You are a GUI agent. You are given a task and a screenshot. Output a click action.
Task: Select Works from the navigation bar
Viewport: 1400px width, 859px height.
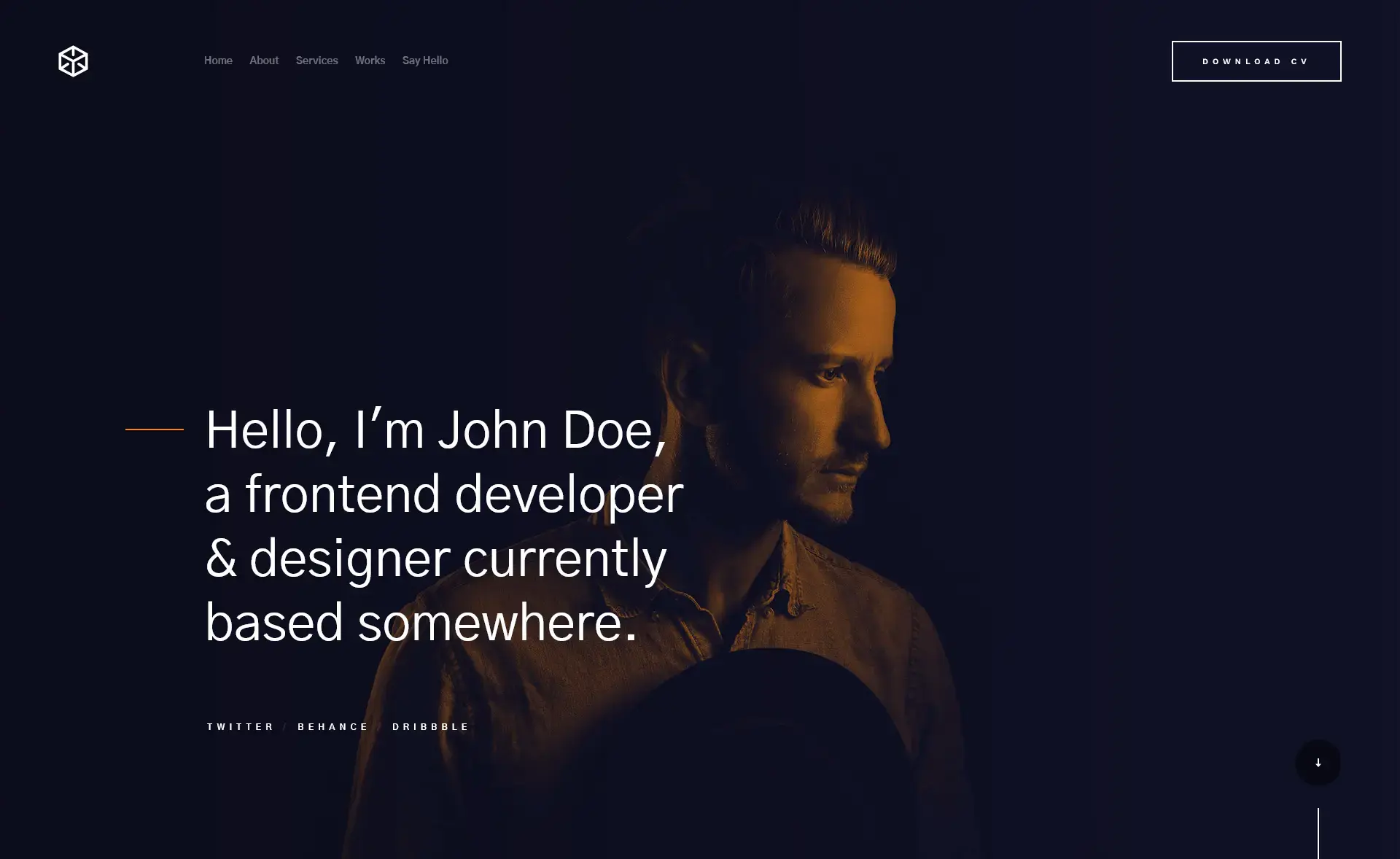coord(370,61)
